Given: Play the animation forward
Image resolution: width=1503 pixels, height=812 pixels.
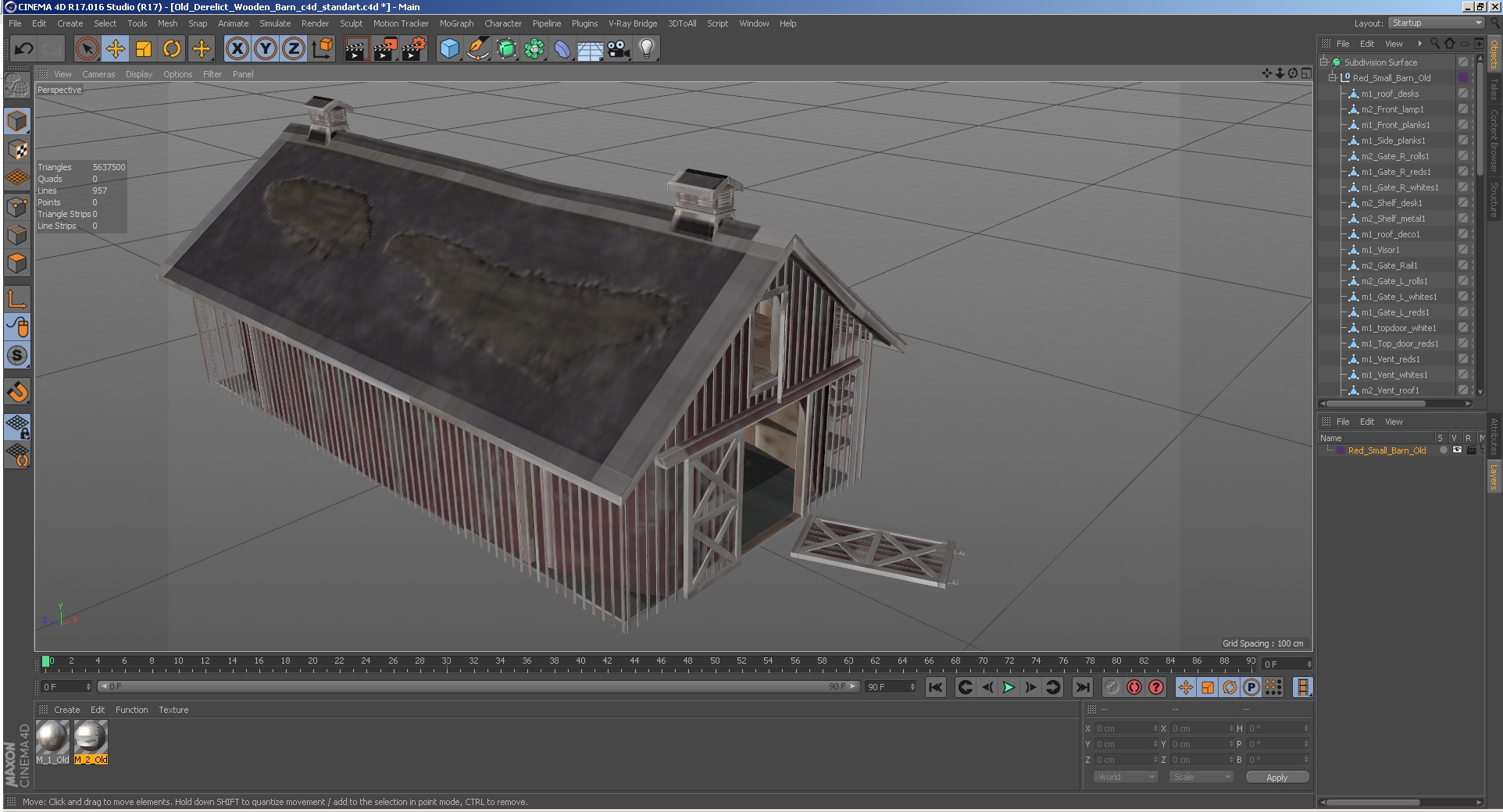Looking at the screenshot, I should 1009,687.
